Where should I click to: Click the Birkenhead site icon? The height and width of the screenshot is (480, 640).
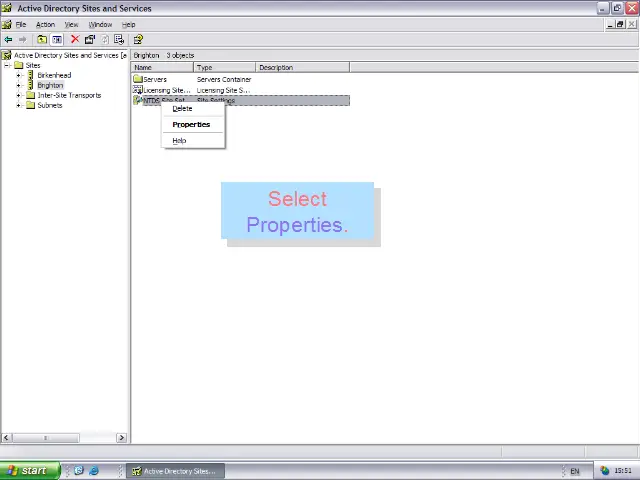pos(31,75)
